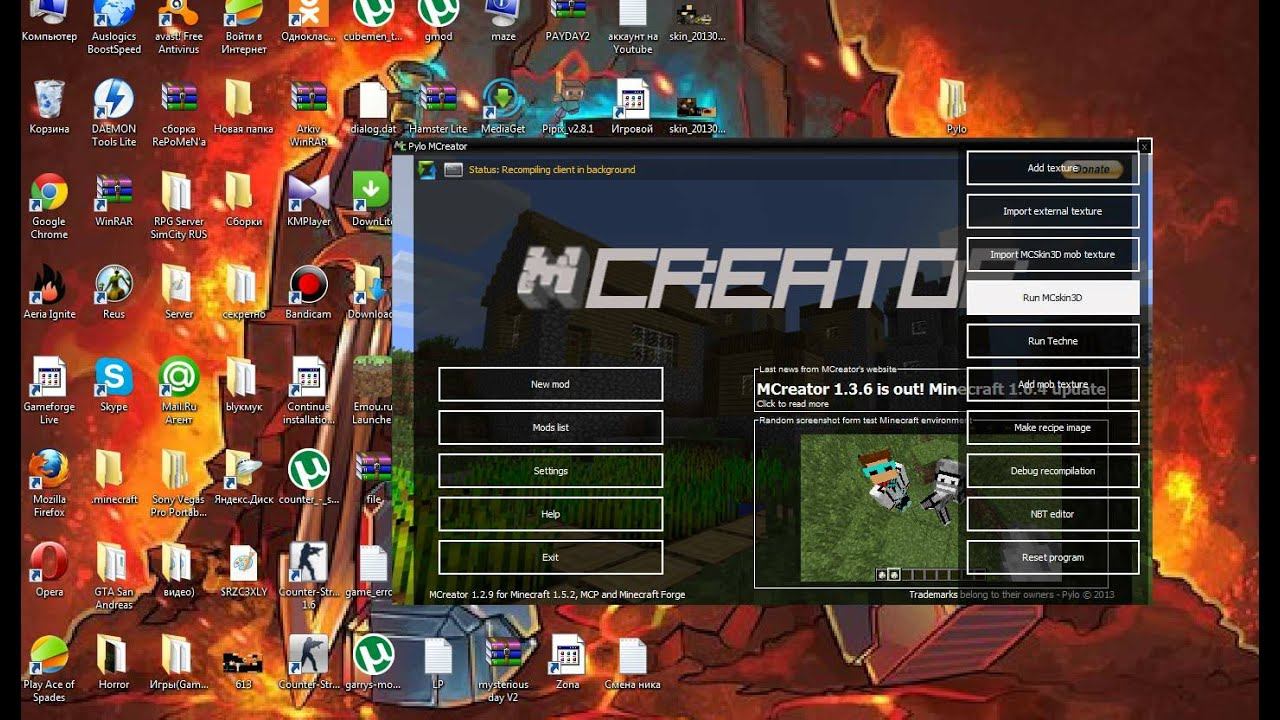Image resolution: width=1280 pixels, height=720 pixels.
Task: Select avast! Free Antivirus icon
Action: [177, 27]
